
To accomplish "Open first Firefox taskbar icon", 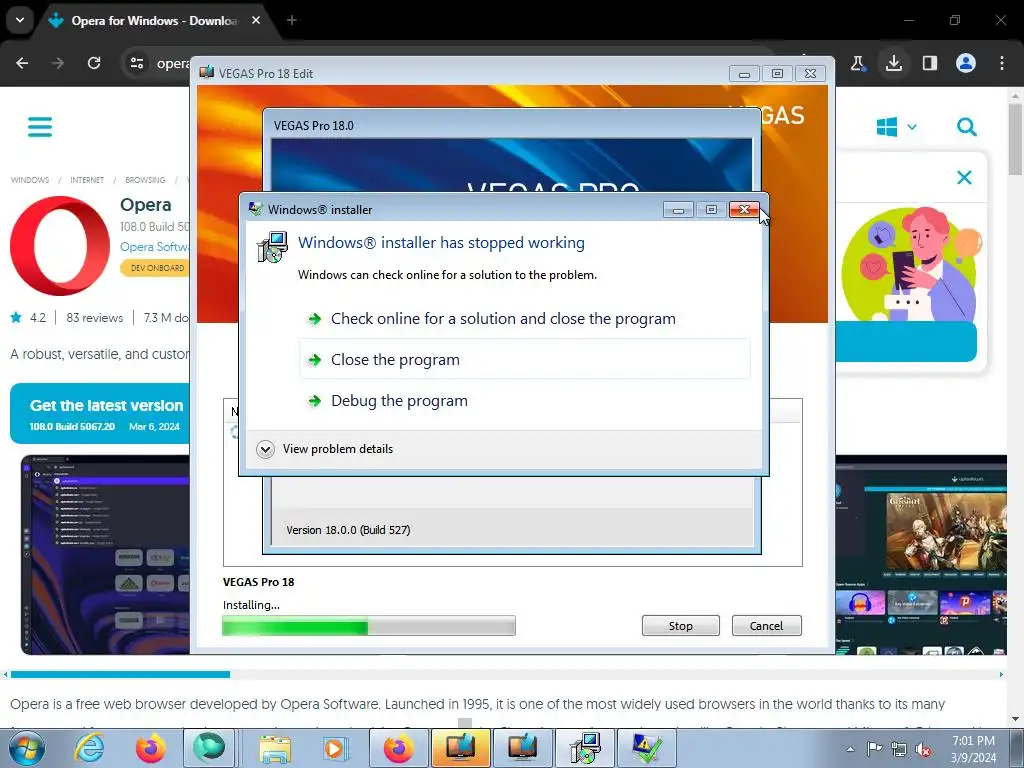I will click(150, 748).
